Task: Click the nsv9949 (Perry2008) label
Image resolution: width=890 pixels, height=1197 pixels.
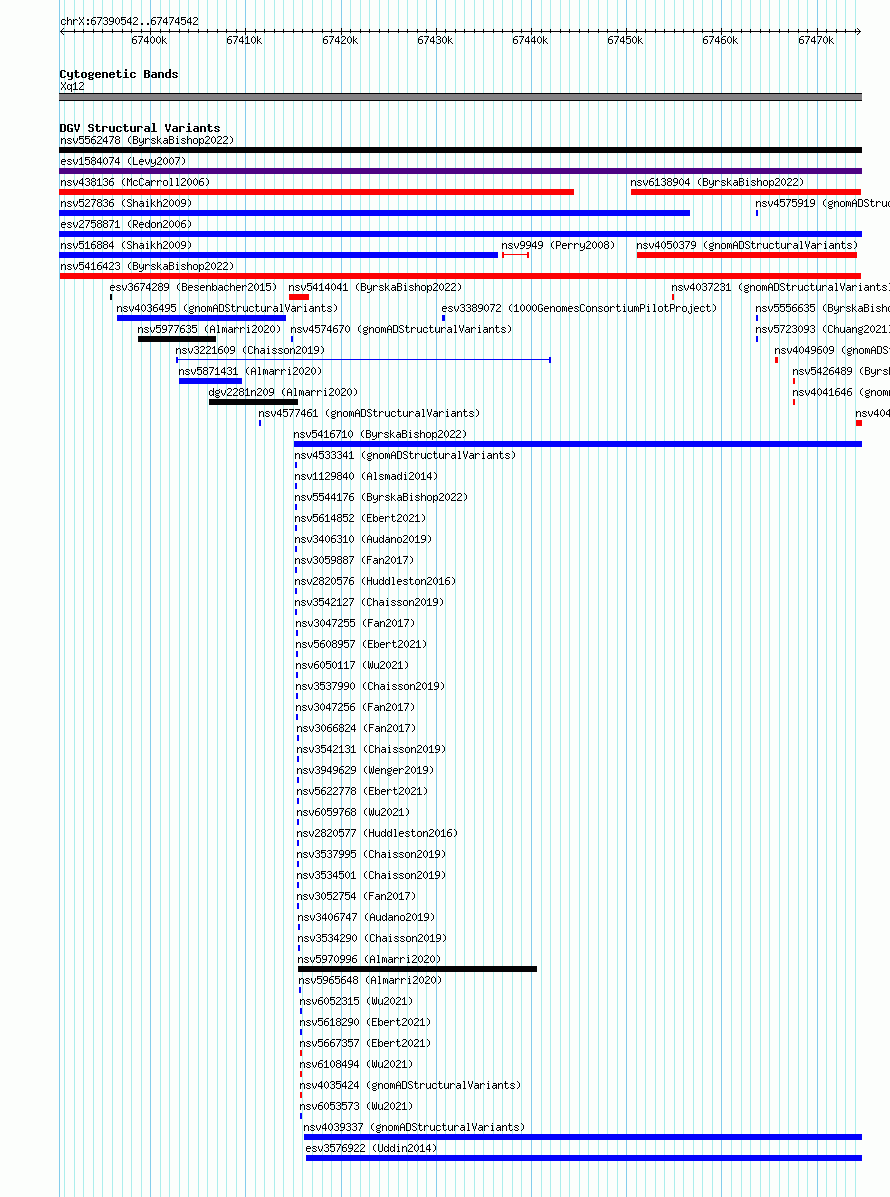Action: tap(558, 245)
